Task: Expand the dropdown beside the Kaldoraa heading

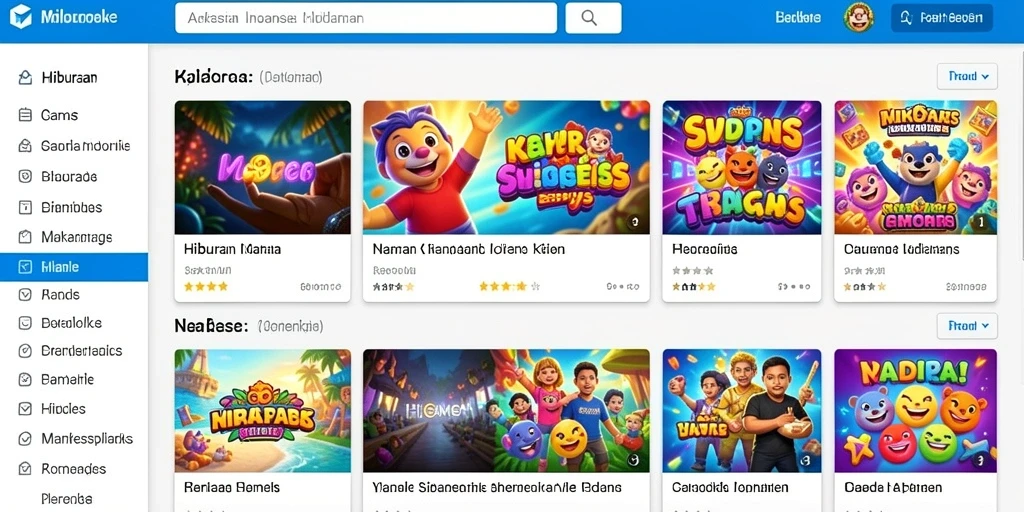Action: (x=967, y=76)
